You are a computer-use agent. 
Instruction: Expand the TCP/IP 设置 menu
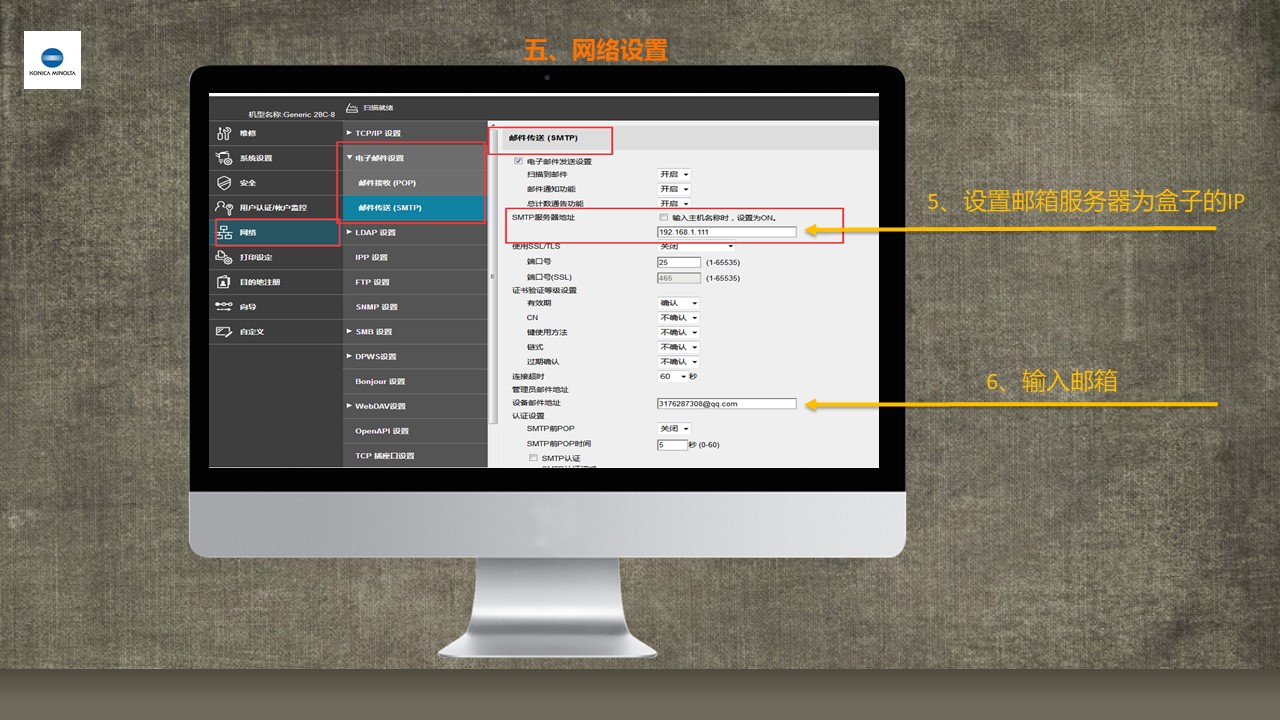point(377,133)
